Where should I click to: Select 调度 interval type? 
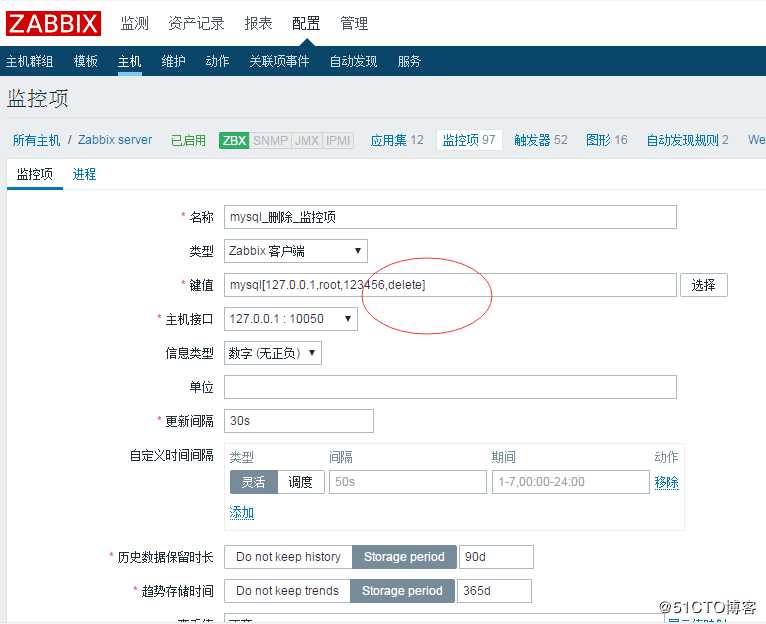[x=300, y=482]
